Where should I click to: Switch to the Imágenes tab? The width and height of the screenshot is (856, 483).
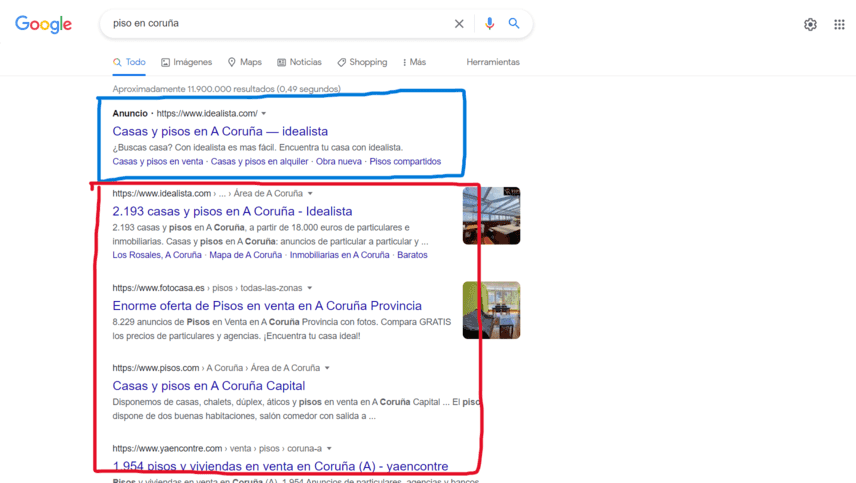187,62
